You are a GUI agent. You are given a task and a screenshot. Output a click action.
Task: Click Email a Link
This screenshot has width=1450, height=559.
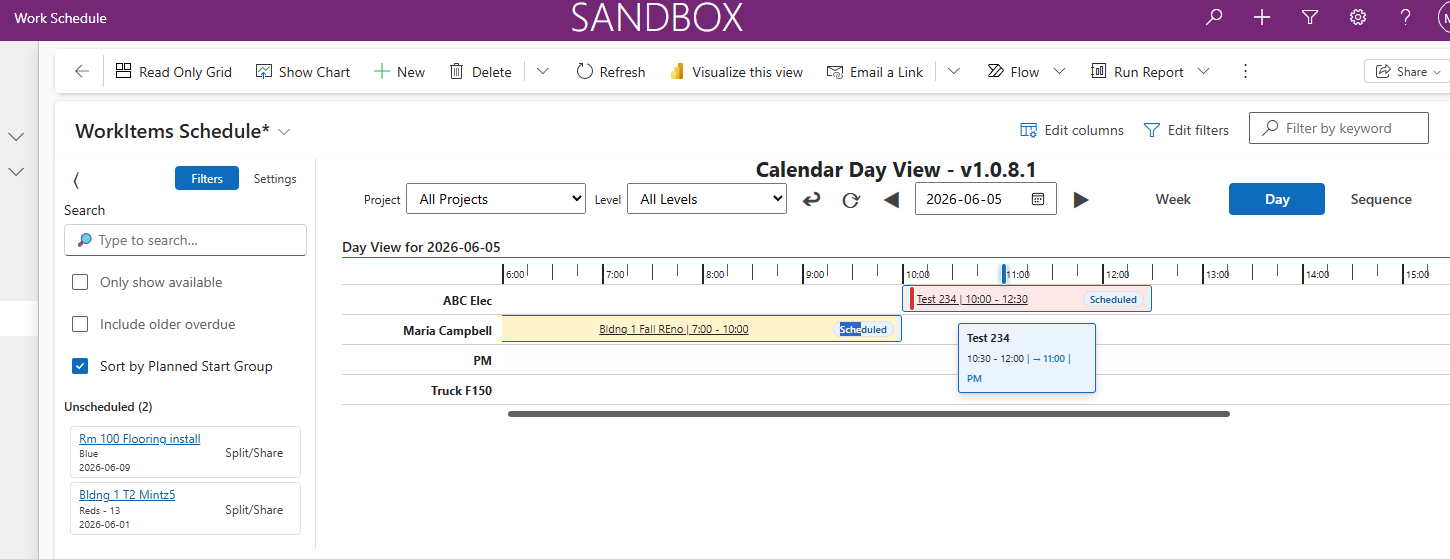[875, 72]
